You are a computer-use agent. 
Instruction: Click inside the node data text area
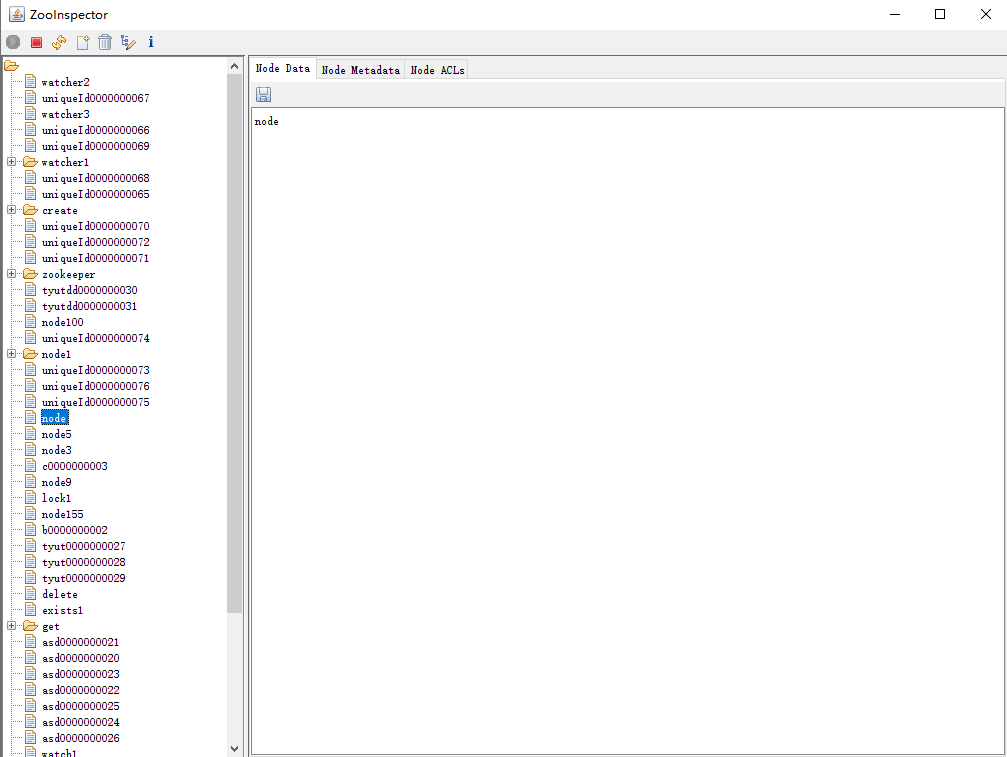[x=627, y=431]
